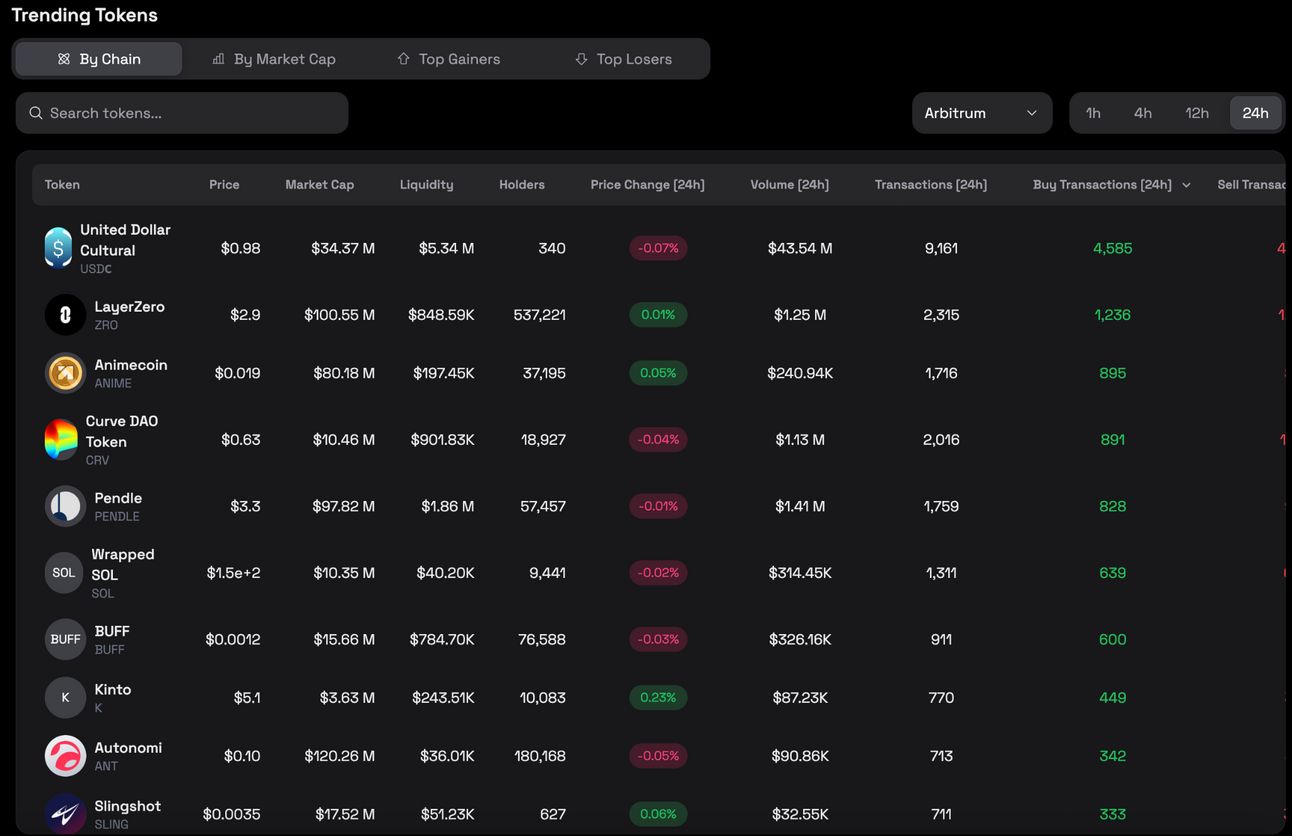Screen dimensions: 1292x836
Task: Focus the Search tokens input field
Action: pyautogui.click(x=182, y=113)
